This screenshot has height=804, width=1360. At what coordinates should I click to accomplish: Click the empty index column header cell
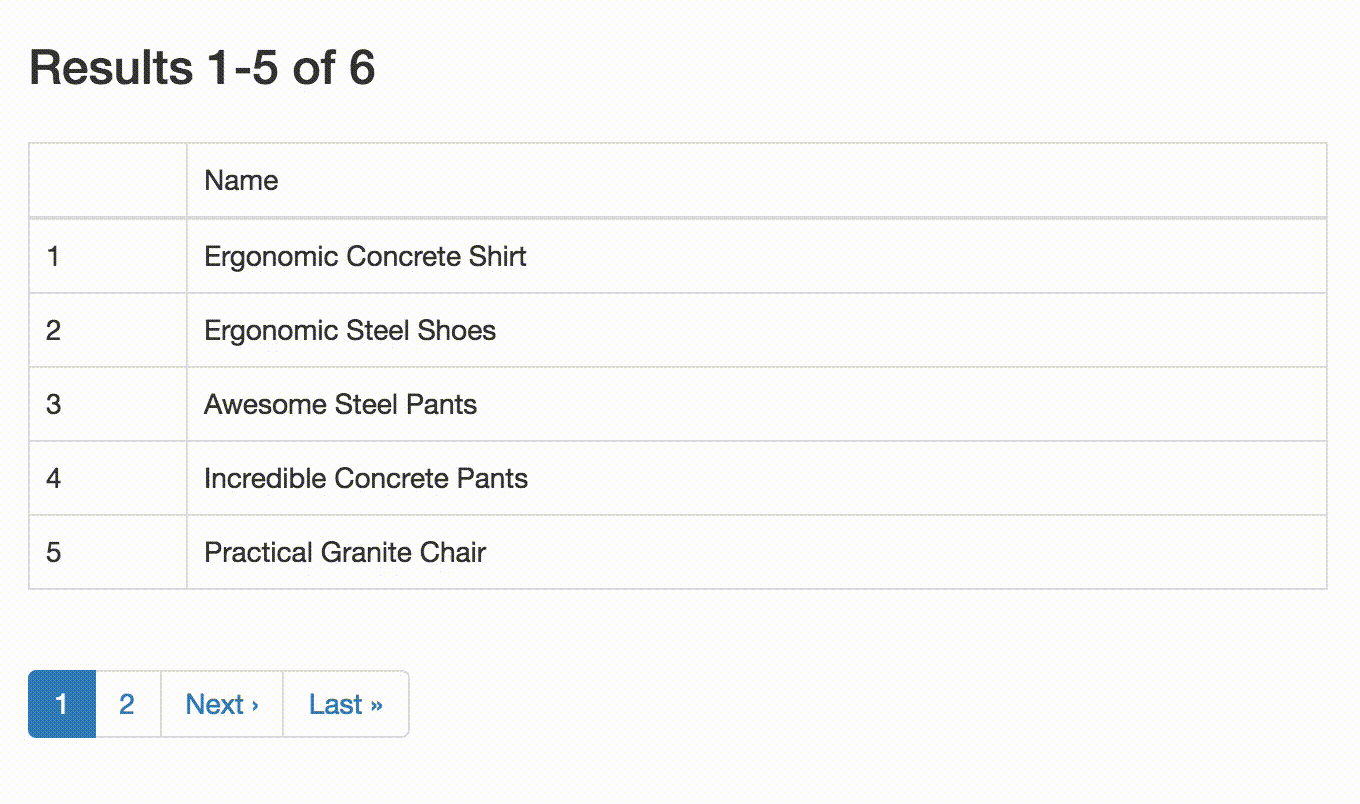(x=108, y=180)
